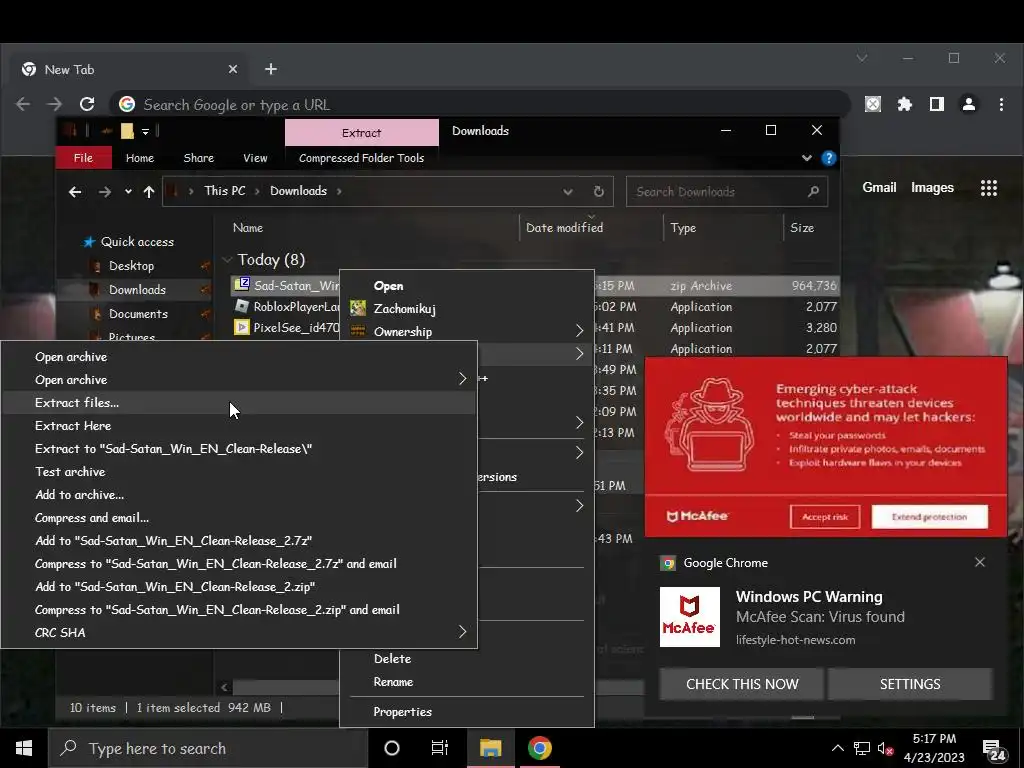Open Chrome side panel icon

[936, 104]
